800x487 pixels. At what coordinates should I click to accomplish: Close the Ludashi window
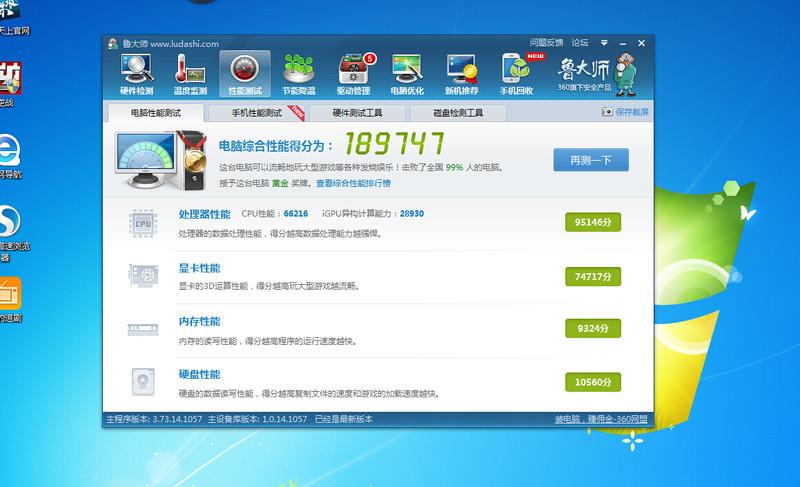641,43
